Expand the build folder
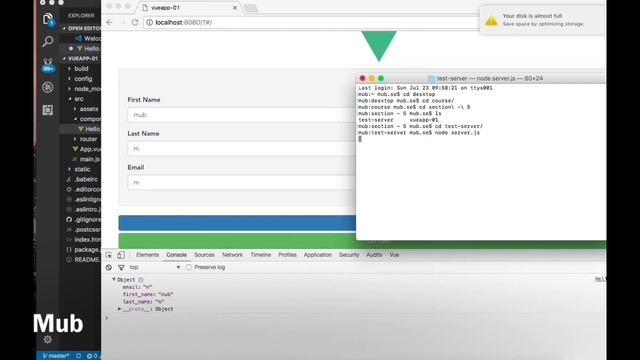 coord(81,69)
